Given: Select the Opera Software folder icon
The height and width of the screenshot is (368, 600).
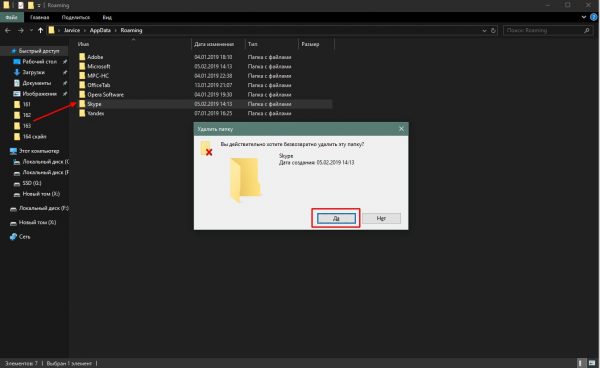Looking at the screenshot, I should click(x=82, y=94).
